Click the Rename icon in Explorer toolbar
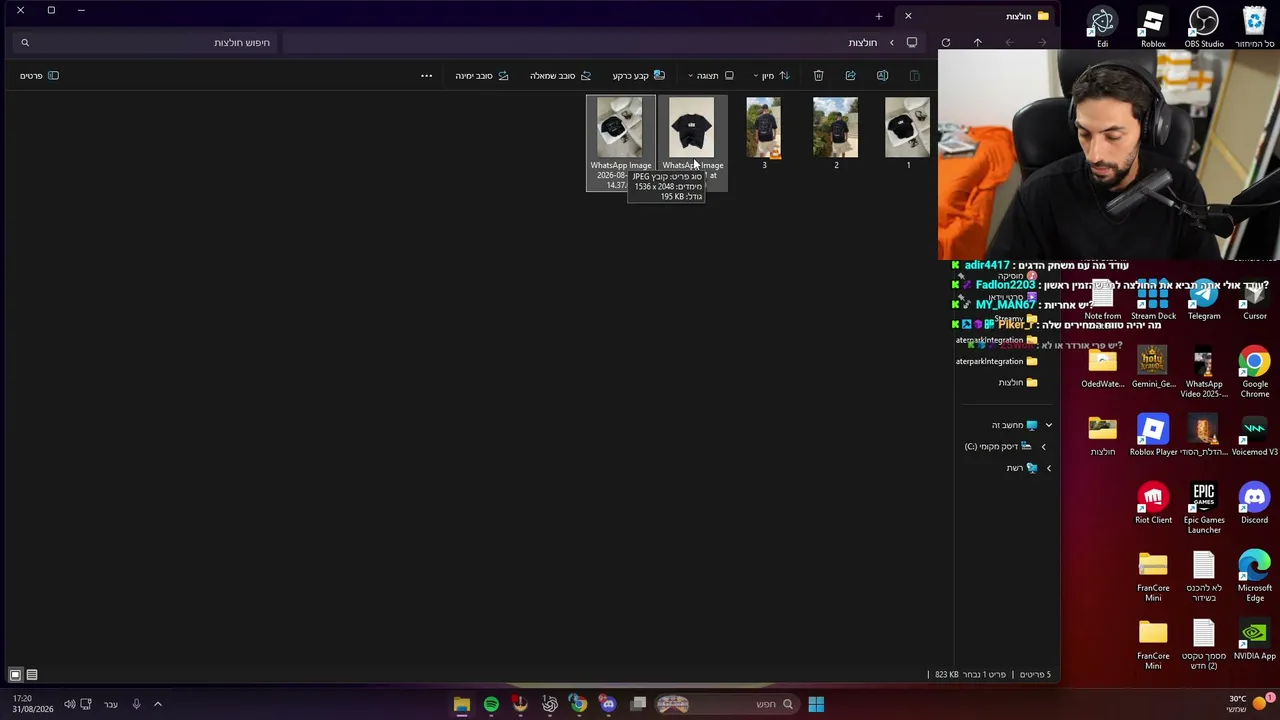The width and height of the screenshot is (1280, 720). pos(882,76)
